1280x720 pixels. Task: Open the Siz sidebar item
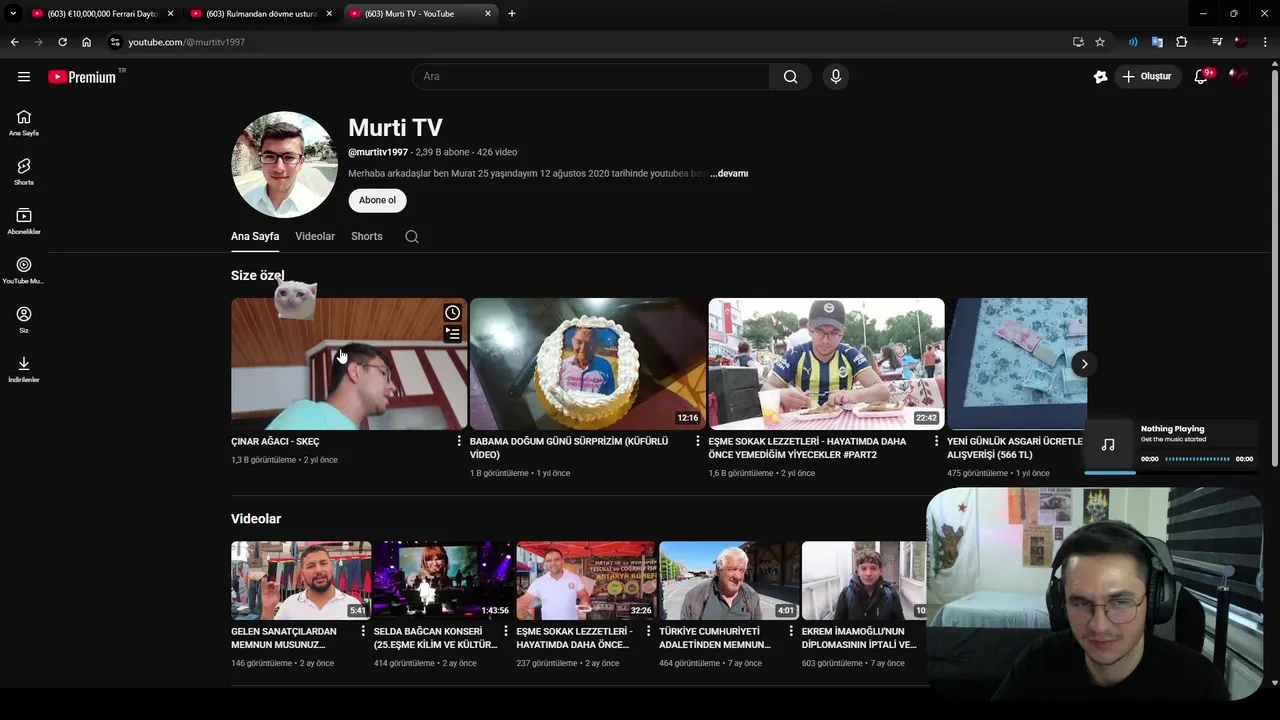pos(24,320)
